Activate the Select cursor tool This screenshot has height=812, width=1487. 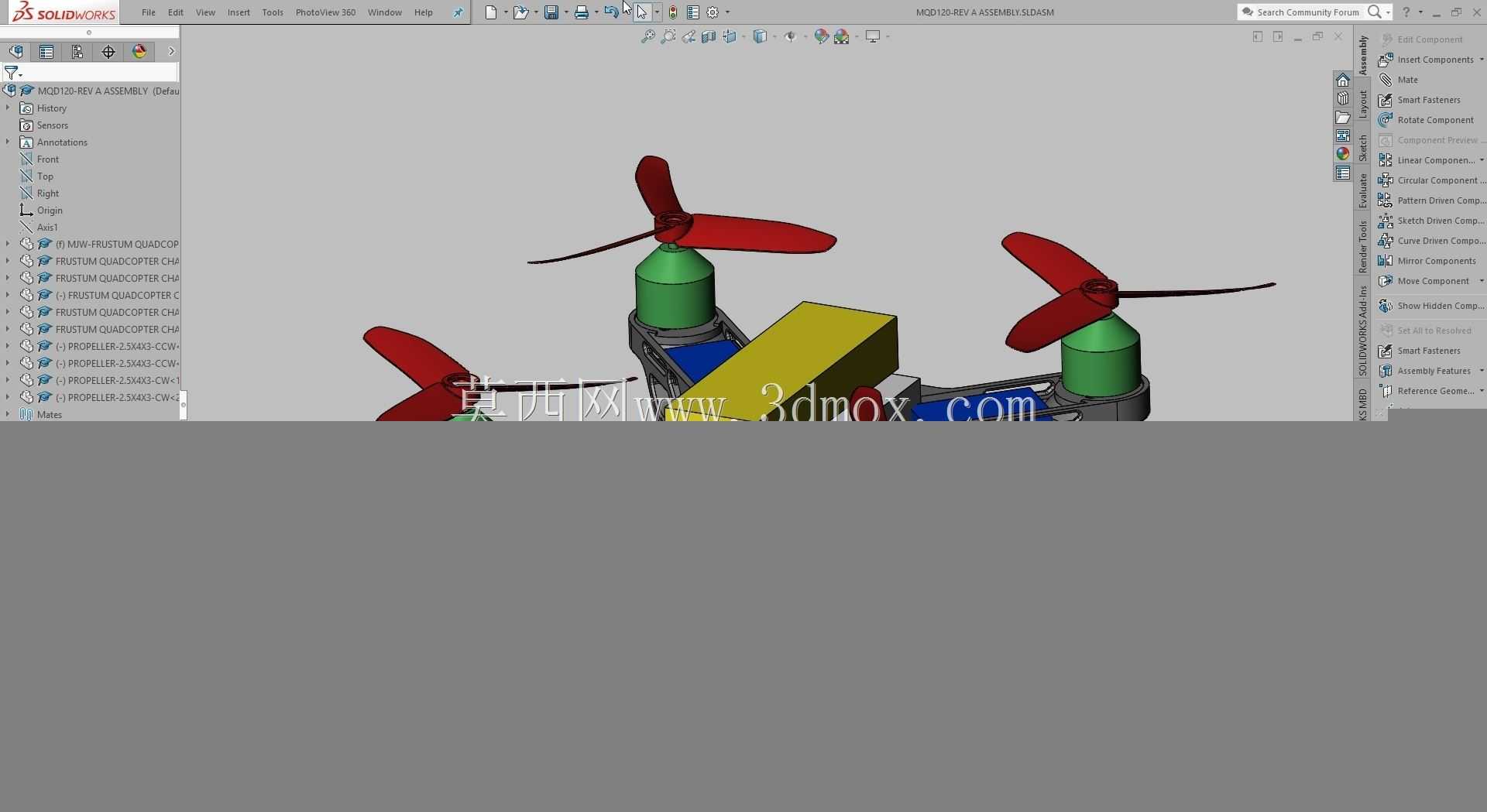tap(642, 12)
